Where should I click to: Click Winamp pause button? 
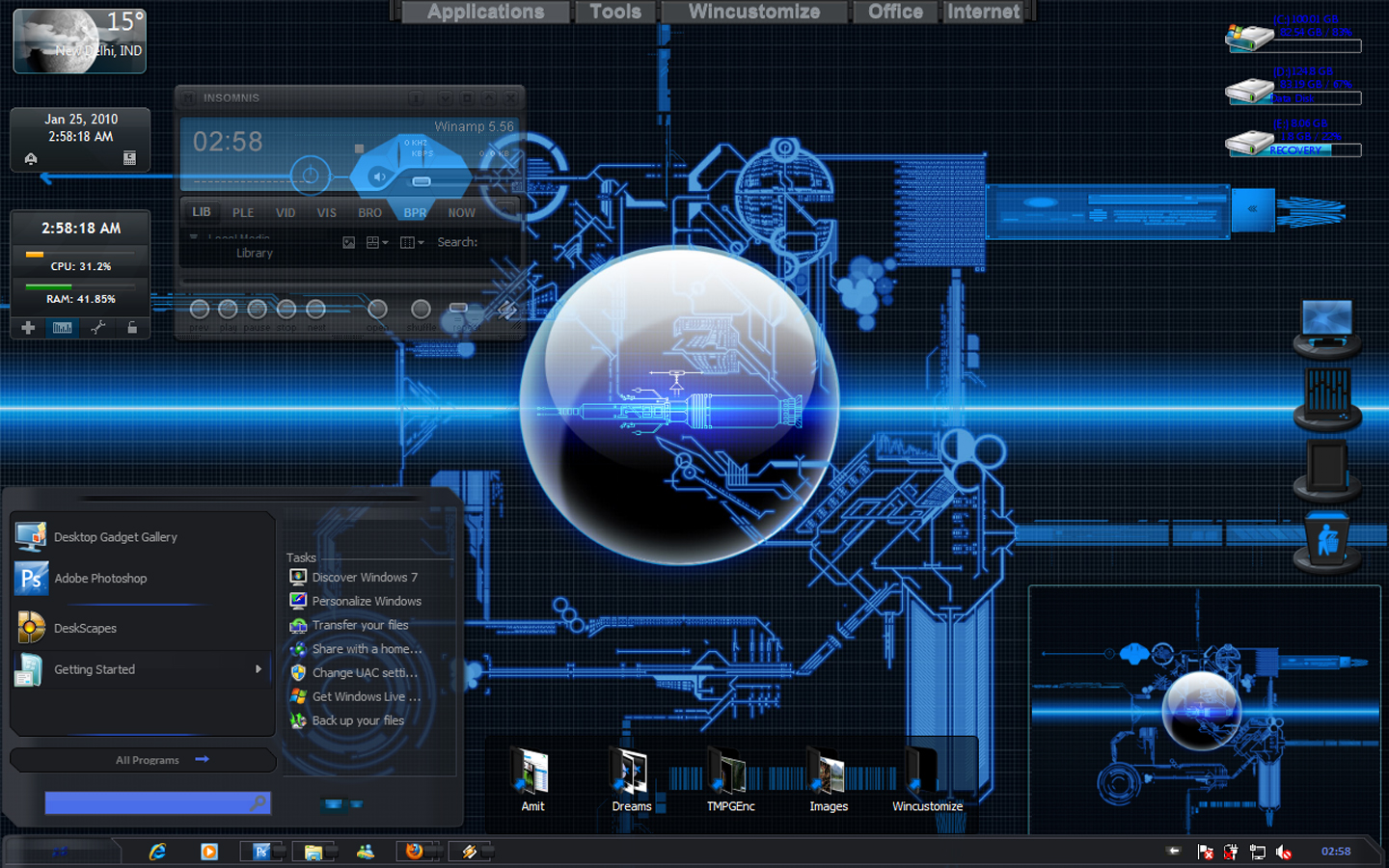click(x=257, y=310)
